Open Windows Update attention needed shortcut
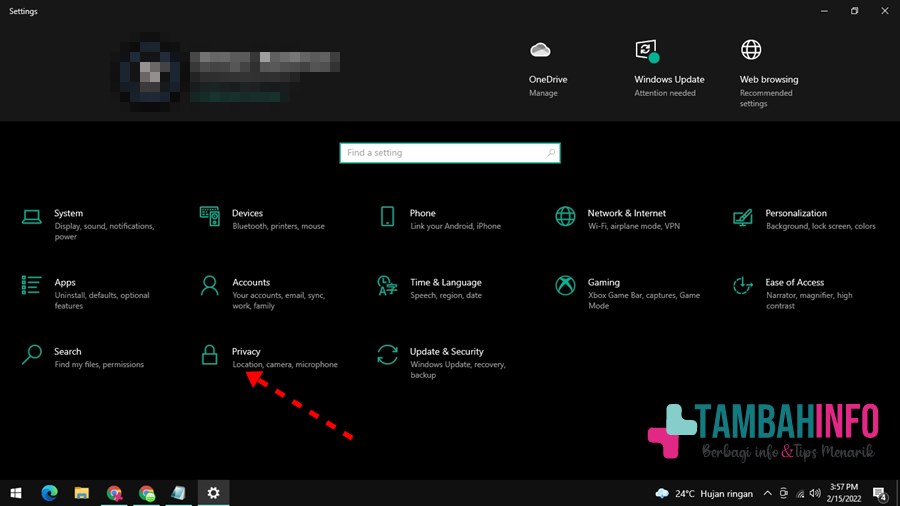 [669, 69]
